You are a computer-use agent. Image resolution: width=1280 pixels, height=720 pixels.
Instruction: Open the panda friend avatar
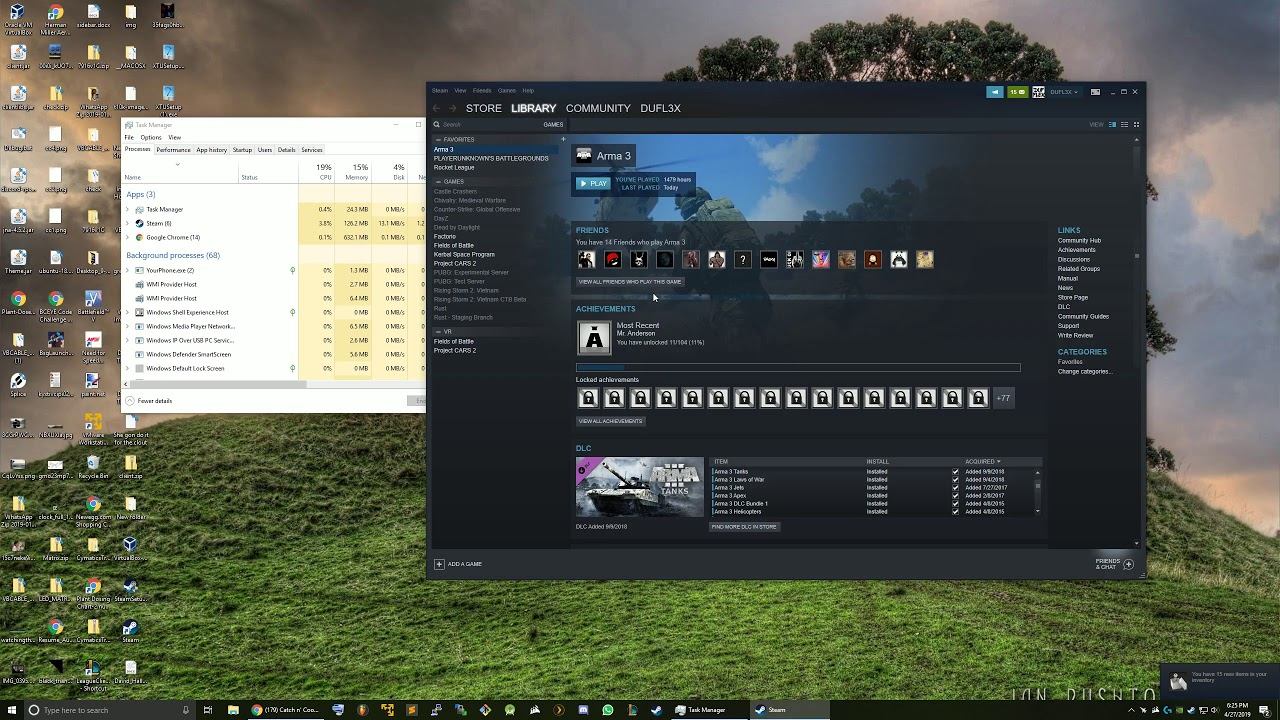click(x=899, y=260)
